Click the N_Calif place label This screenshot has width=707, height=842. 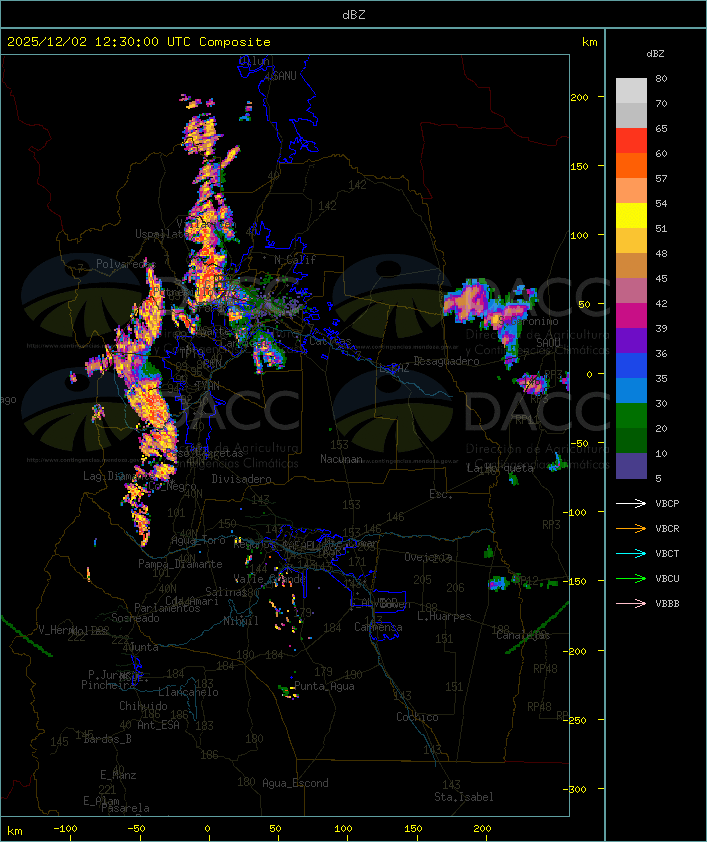coord(295,259)
